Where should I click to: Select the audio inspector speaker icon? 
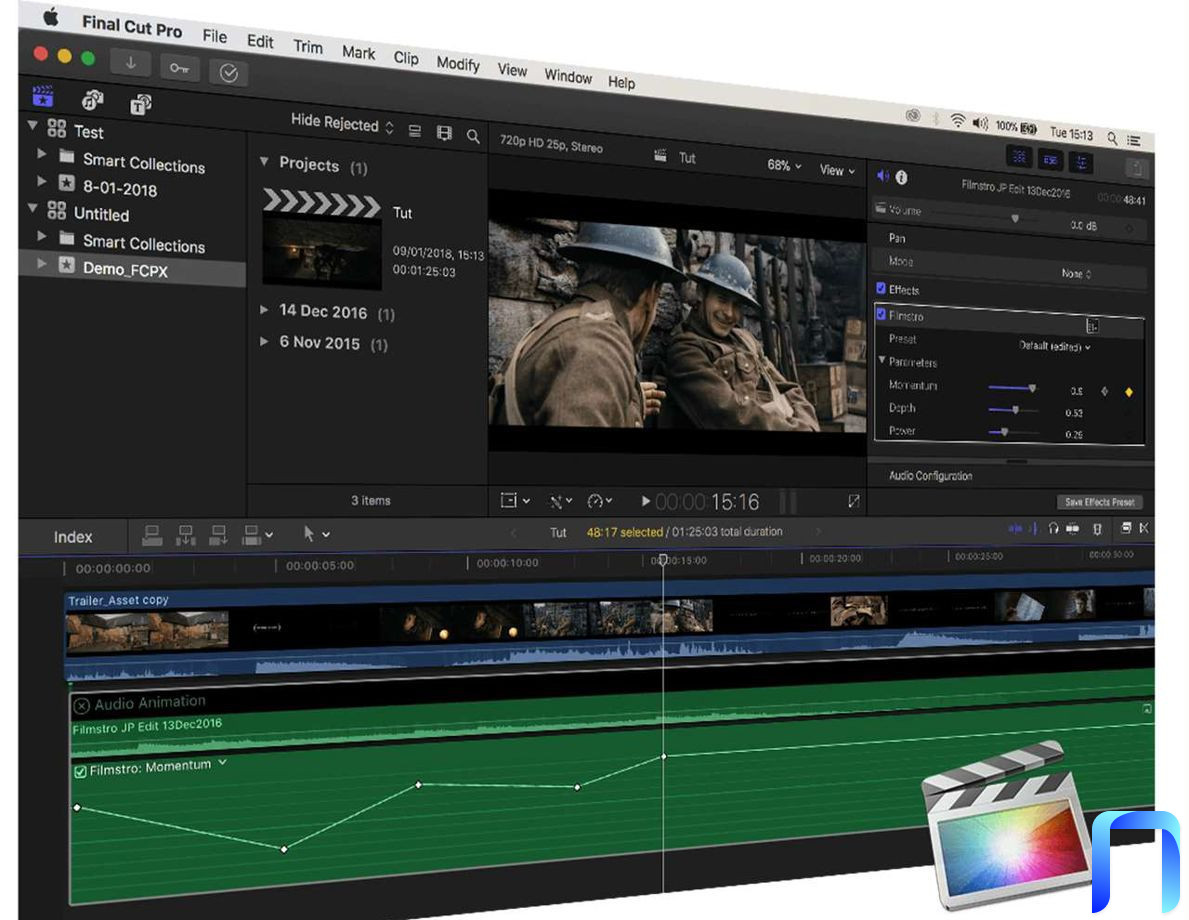click(883, 176)
